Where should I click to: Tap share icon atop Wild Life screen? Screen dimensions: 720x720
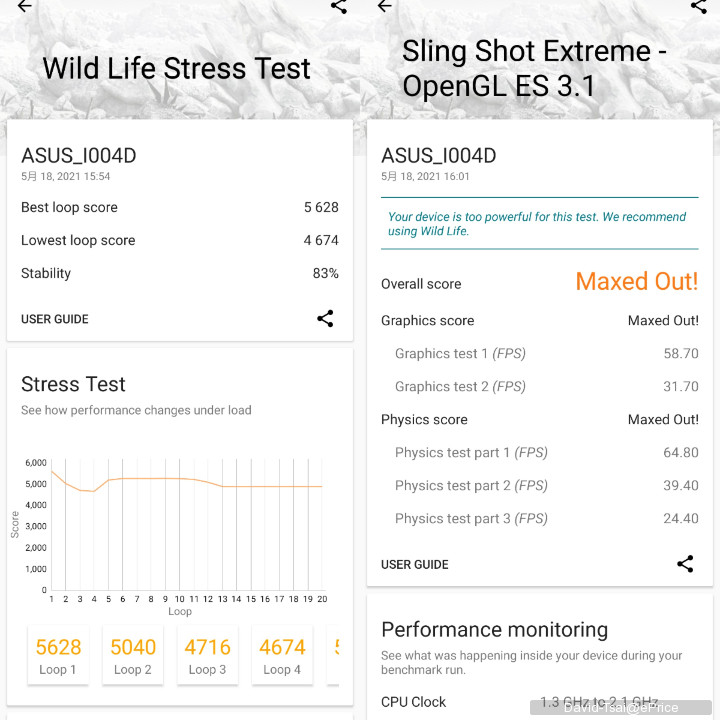[x=339, y=6]
